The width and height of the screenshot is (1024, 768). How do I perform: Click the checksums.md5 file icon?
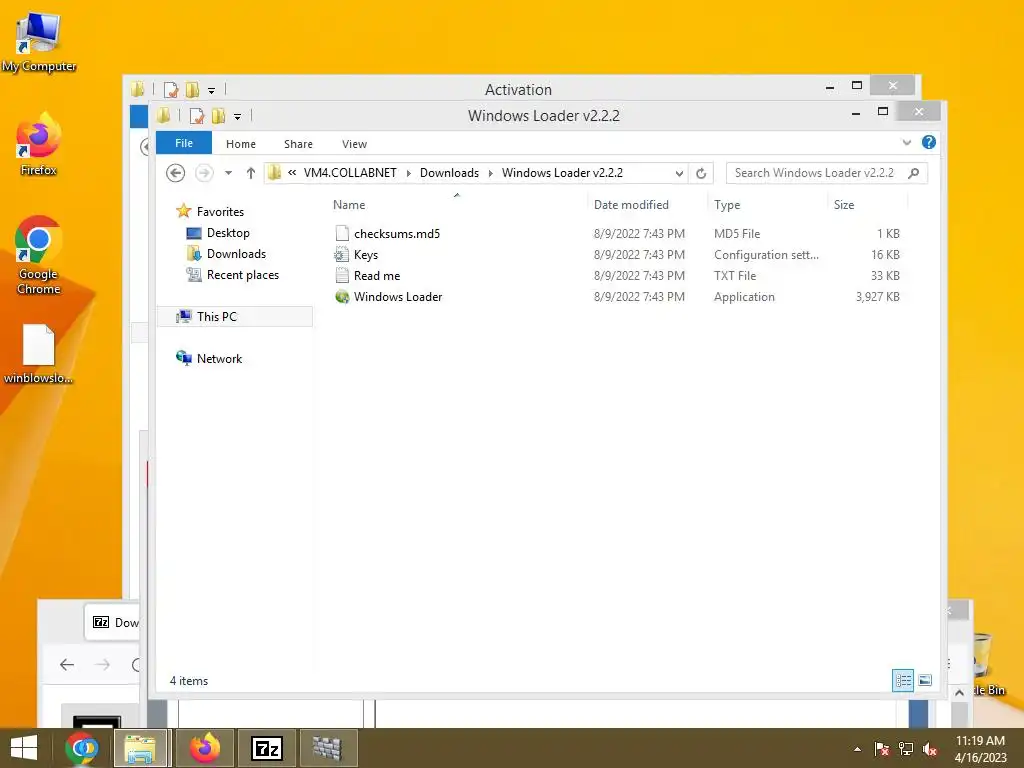click(342, 234)
